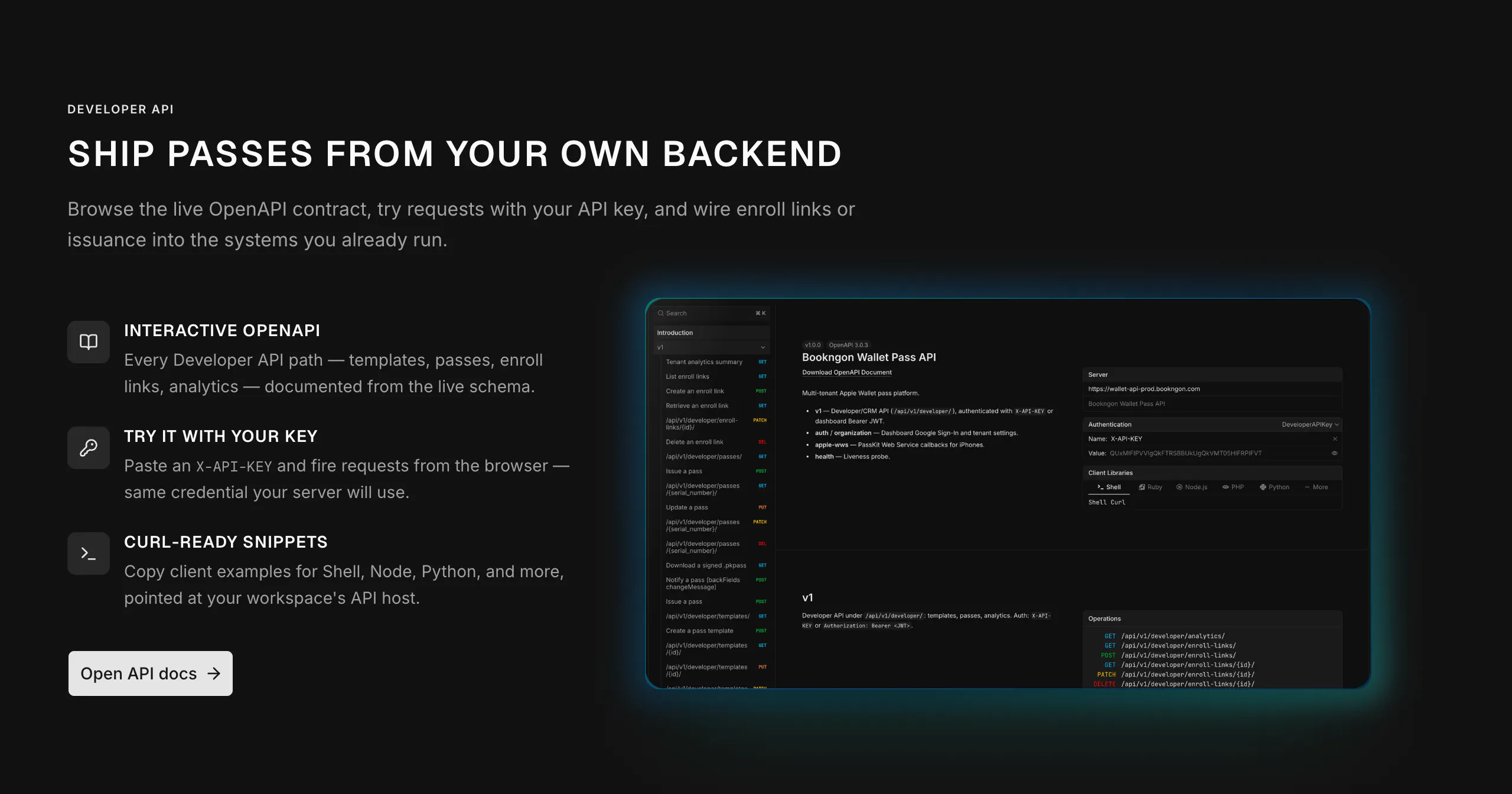Image resolution: width=1512 pixels, height=794 pixels.
Task: Clear the X-API-KEY name with the X icon
Action: [1335, 438]
